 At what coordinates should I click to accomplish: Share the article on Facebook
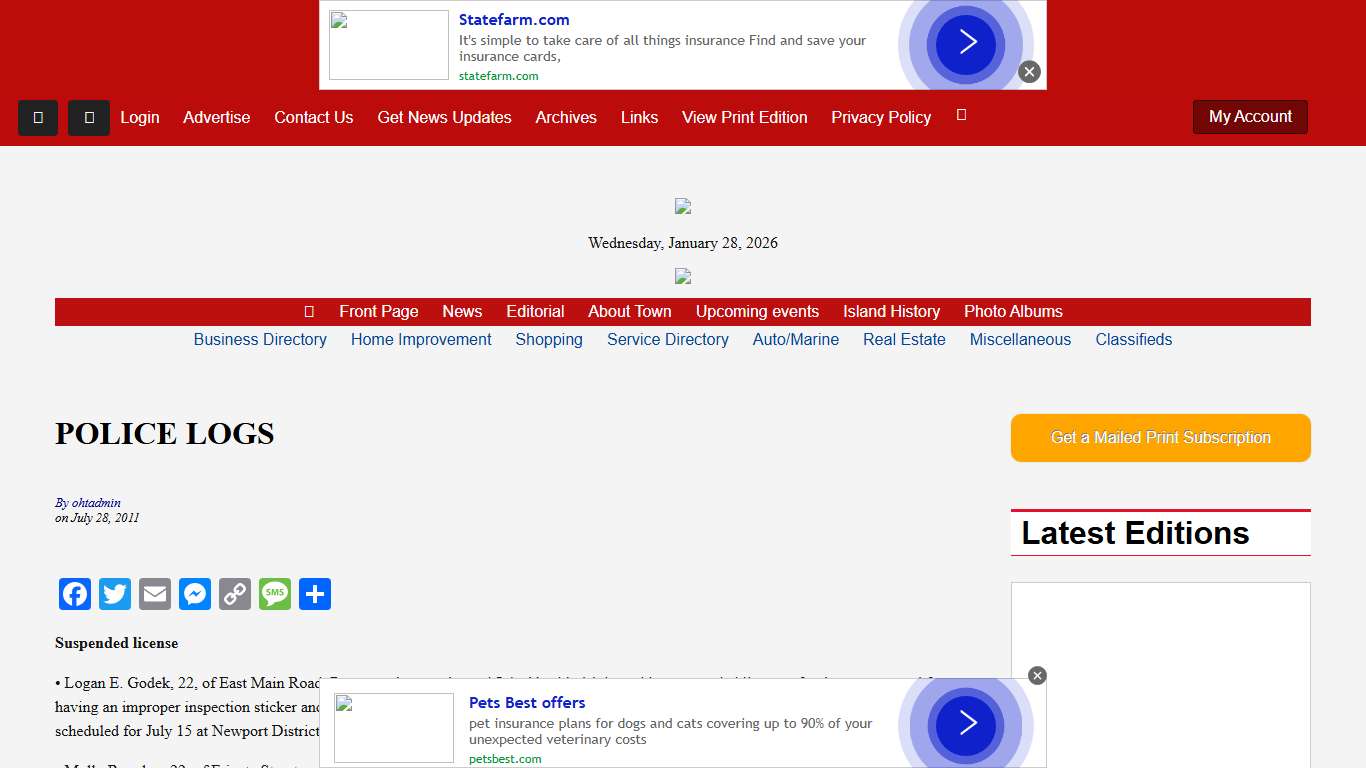pos(75,594)
